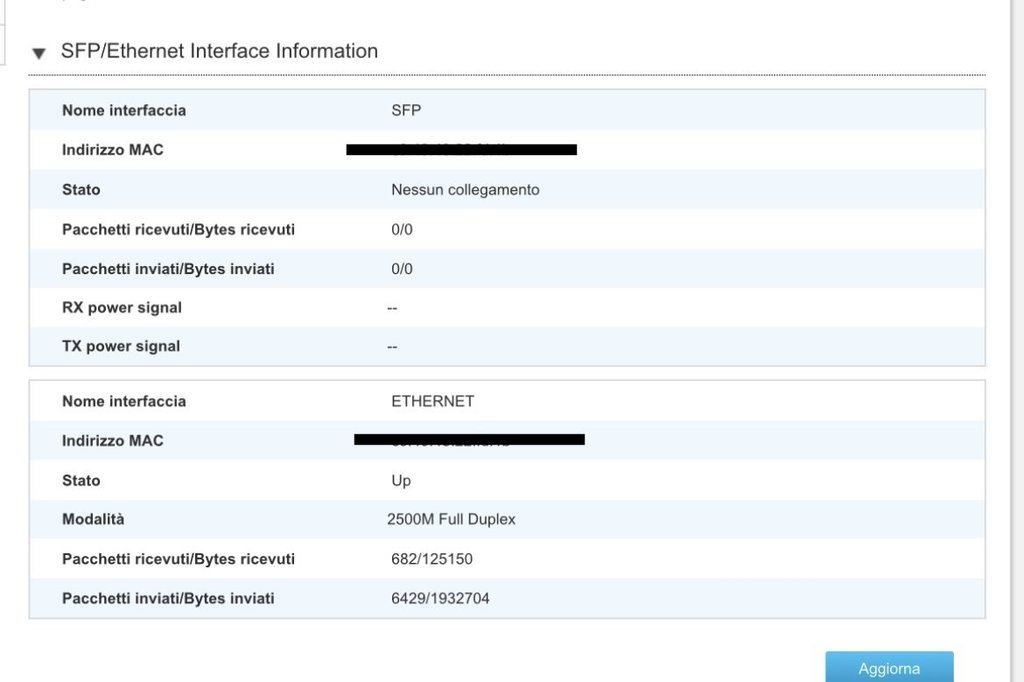Click the "Up" status value
This screenshot has width=1024, height=682.
401,480
